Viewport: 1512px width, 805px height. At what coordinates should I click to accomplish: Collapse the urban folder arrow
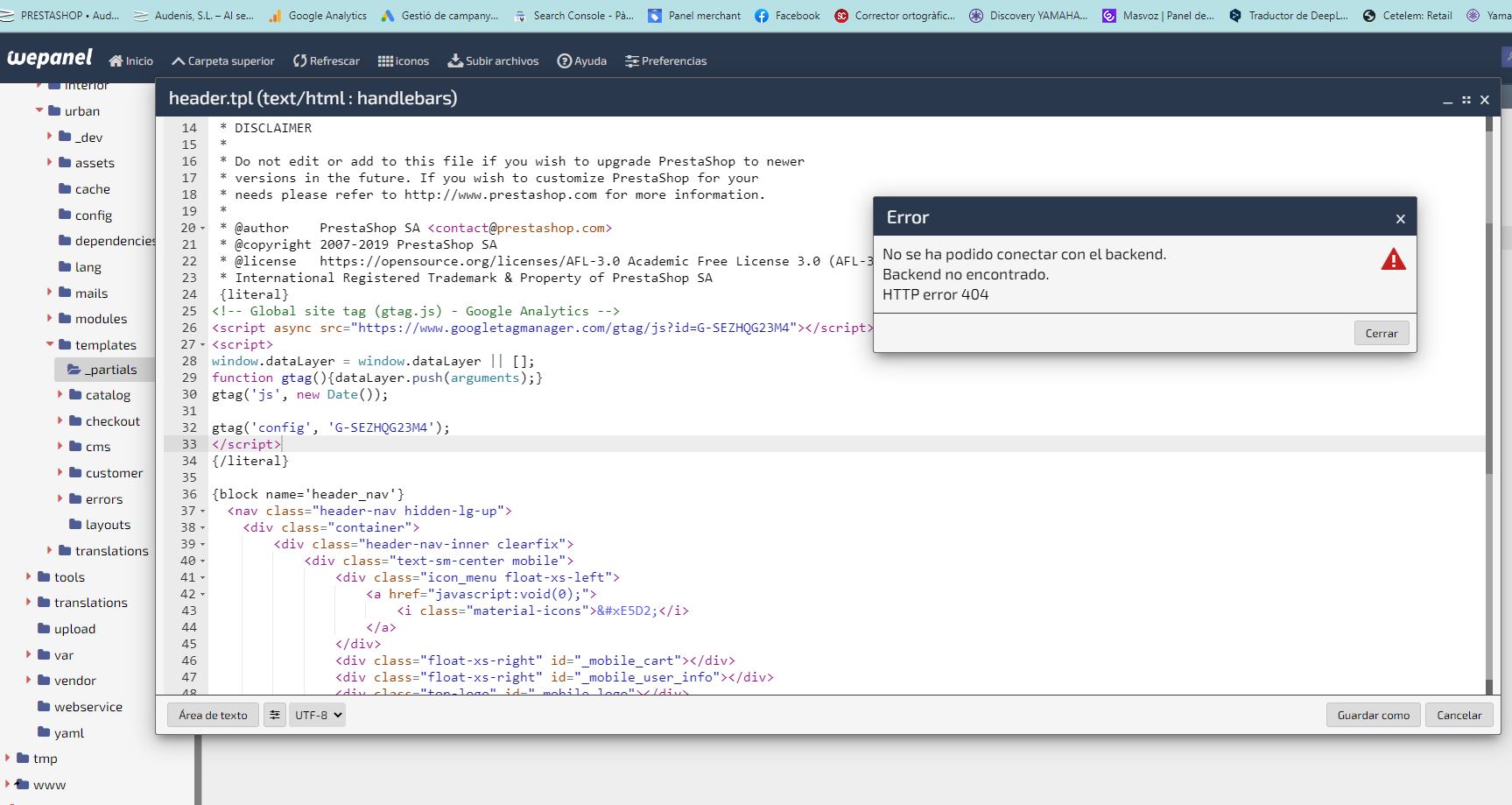point(39,110)
